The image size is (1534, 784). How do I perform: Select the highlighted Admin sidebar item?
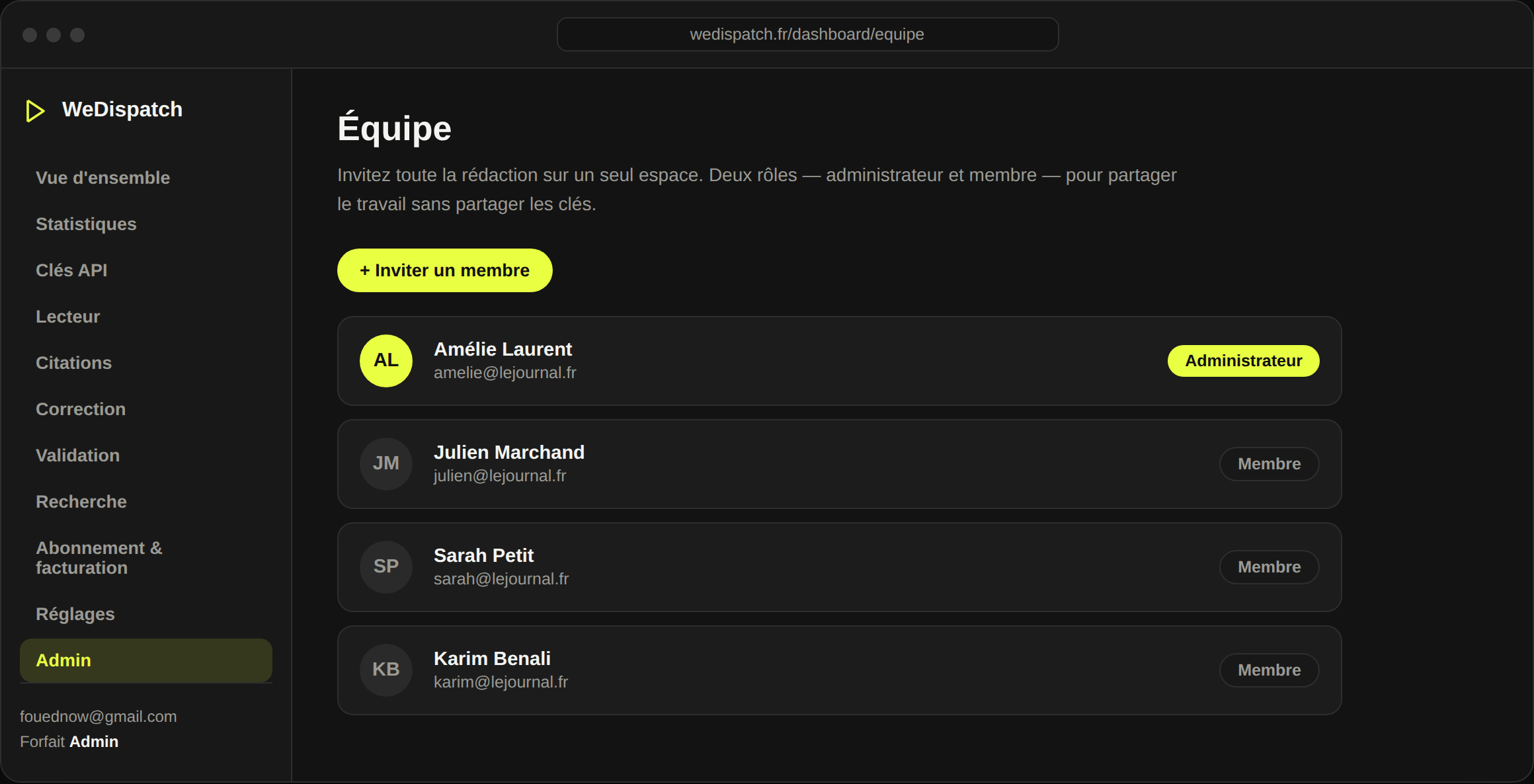(145, 660)
